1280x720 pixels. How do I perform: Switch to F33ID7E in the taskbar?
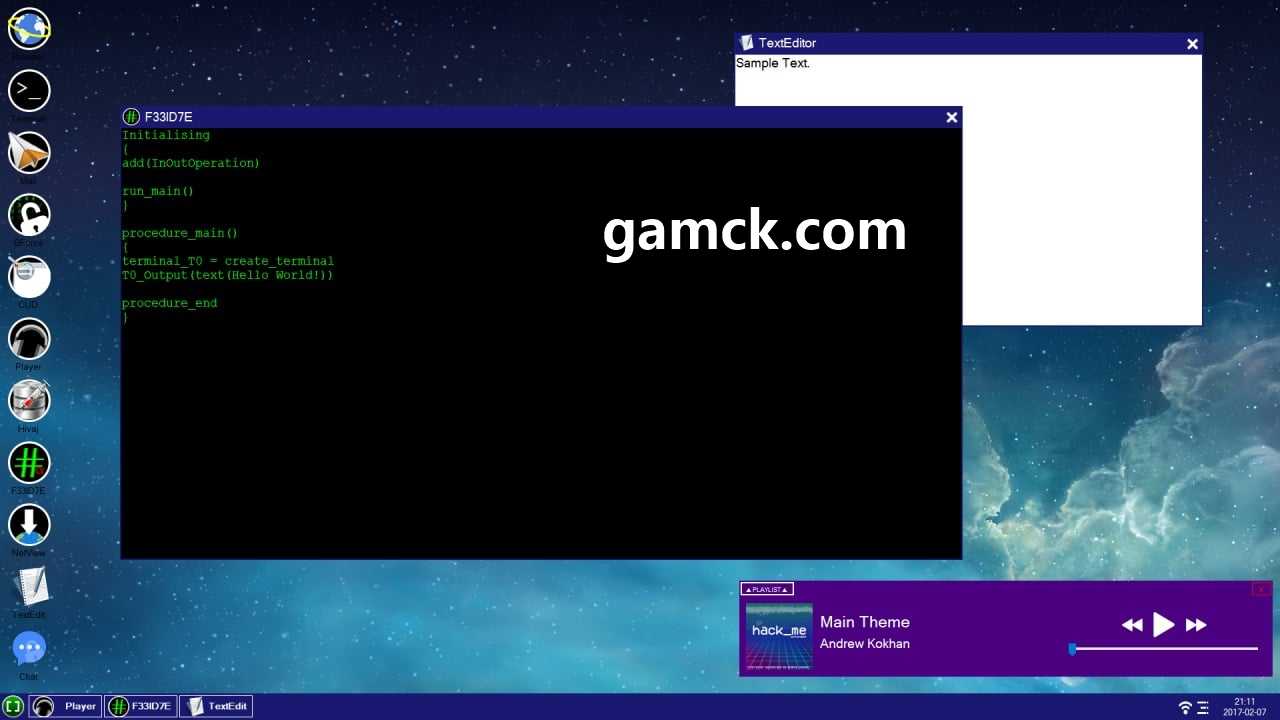click(x=140, y=706)
